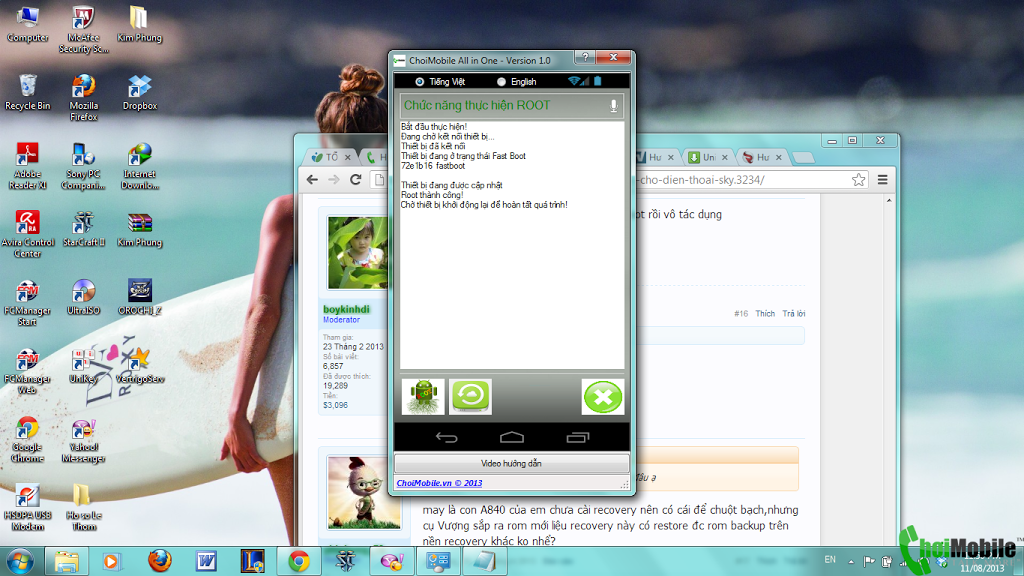This screenshot has height=576, width=1024.
Task: Click the green refresh icon in ChoiMobile
Action: (470, 396)
